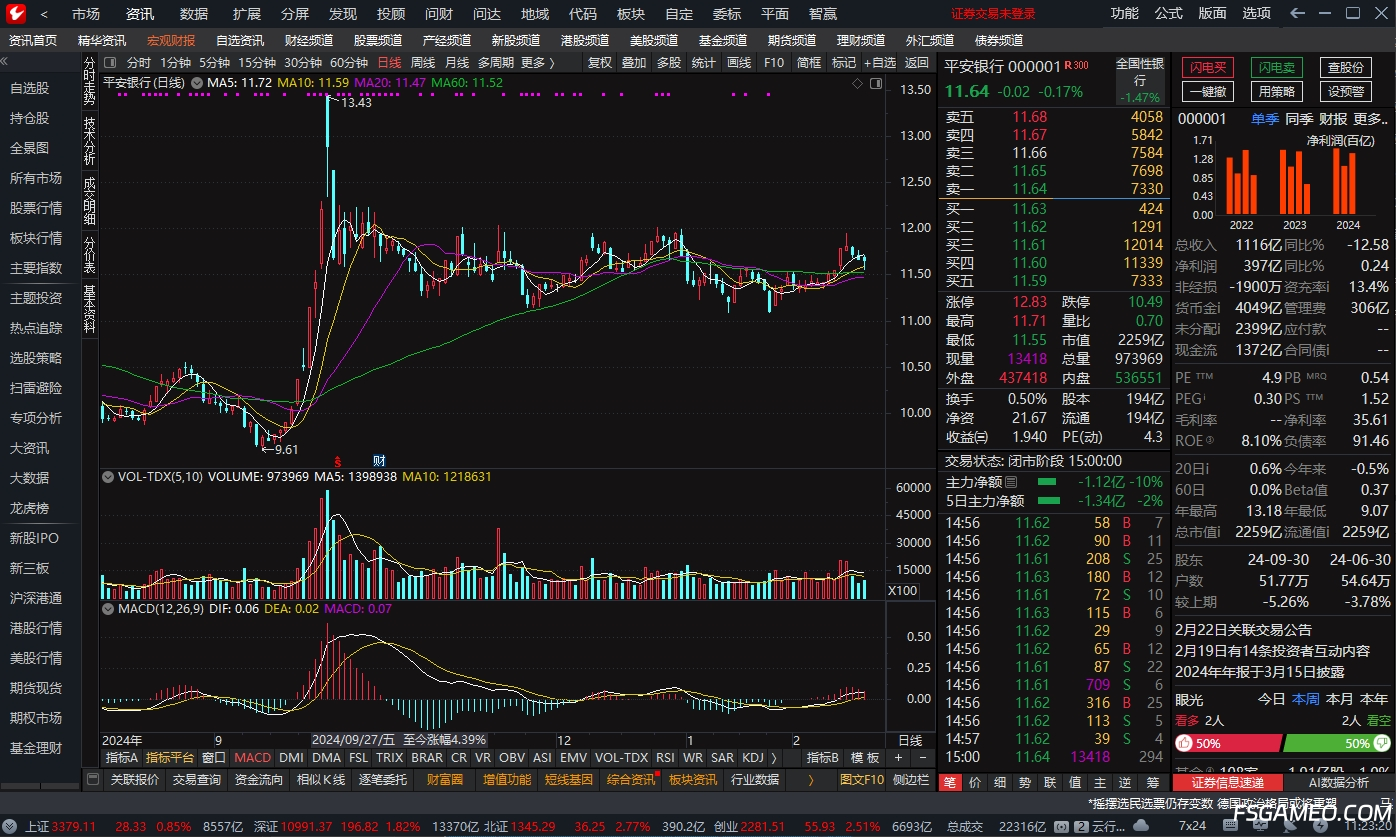Switch to the 股票频道 tab
1396x837 pixels.
pyautogui.click(x=378, y=41)
